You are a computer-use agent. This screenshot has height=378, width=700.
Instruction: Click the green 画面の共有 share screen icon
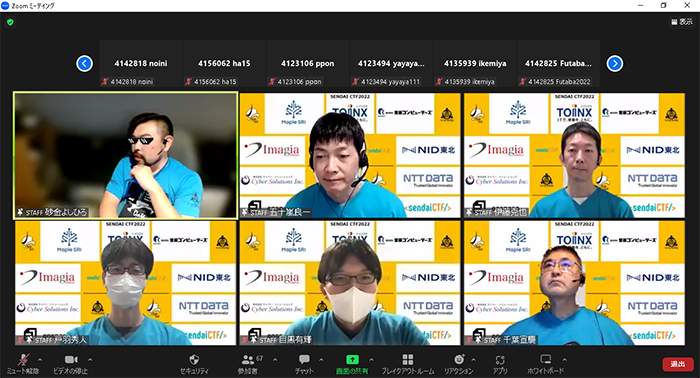(352, 359)
